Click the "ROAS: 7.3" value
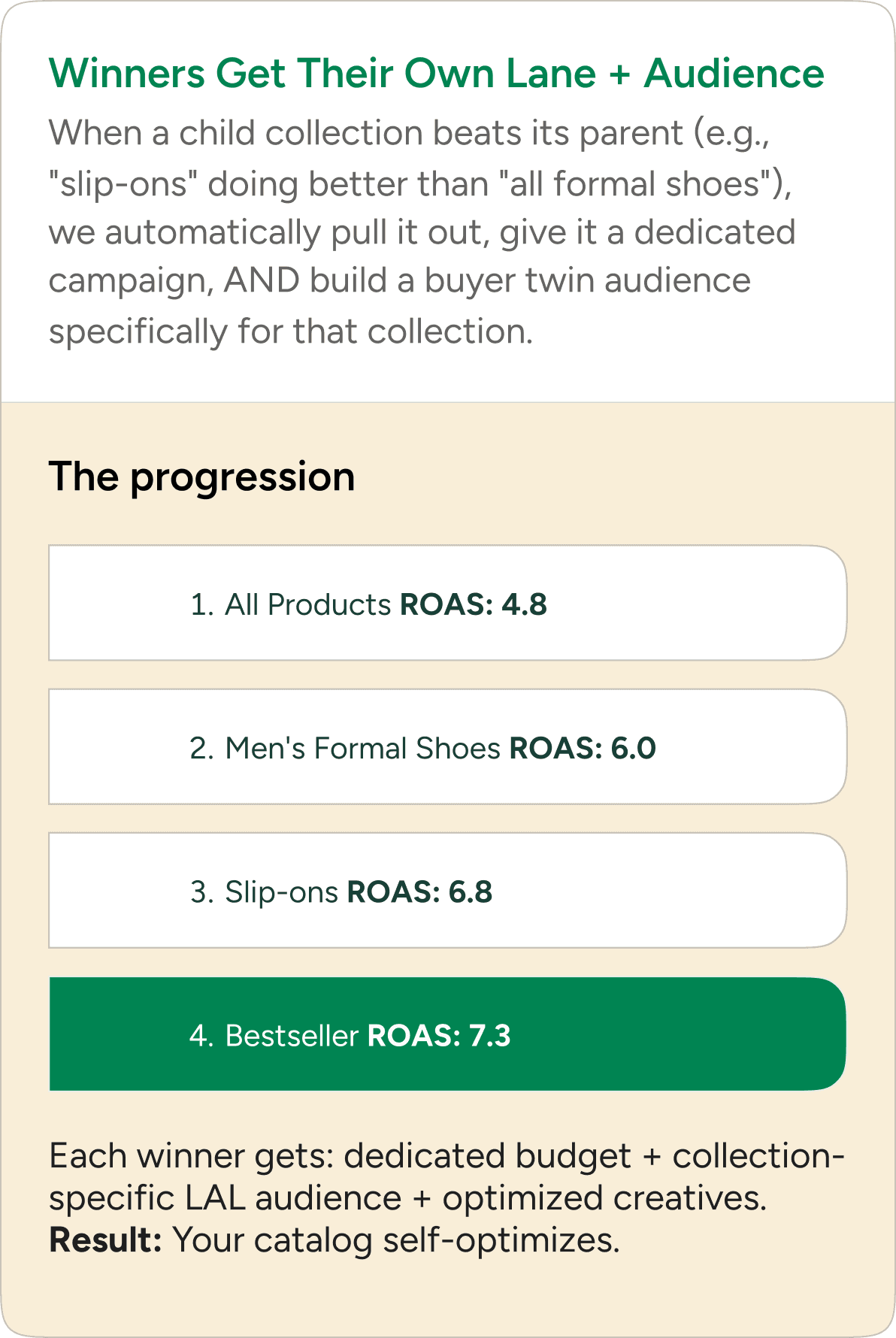896x1338 pixels. [x=439, y=1035]
